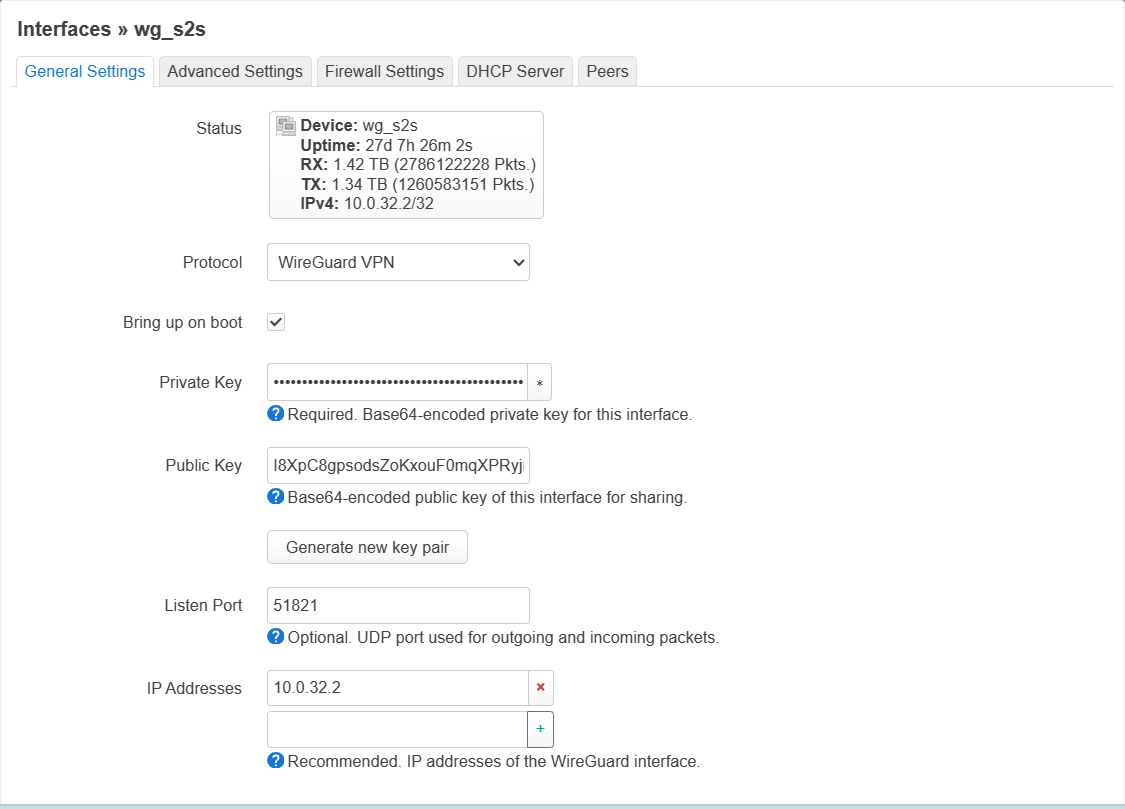The image size is (1125, 809).
Task: Click help icon under Public Key field
Action: pos(276,497)
